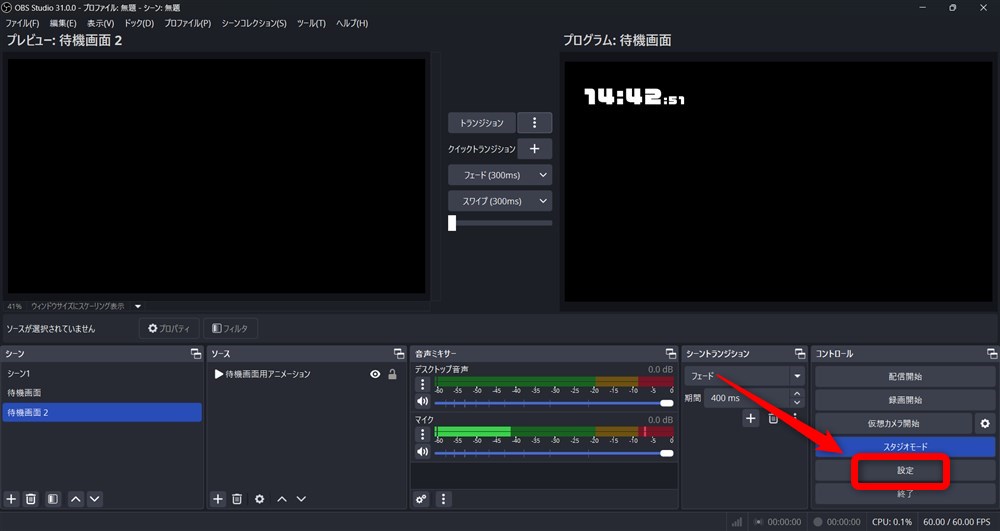Image resolution: width=1000 pixels, height=531 pixels.
Task: Open ファイル(F) menu
Action: [22, 23]
